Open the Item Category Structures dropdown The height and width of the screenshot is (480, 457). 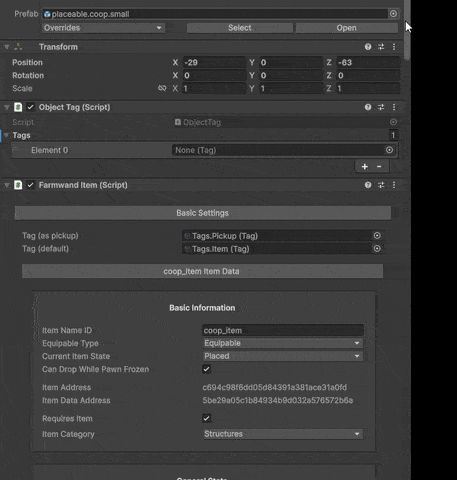283,434
